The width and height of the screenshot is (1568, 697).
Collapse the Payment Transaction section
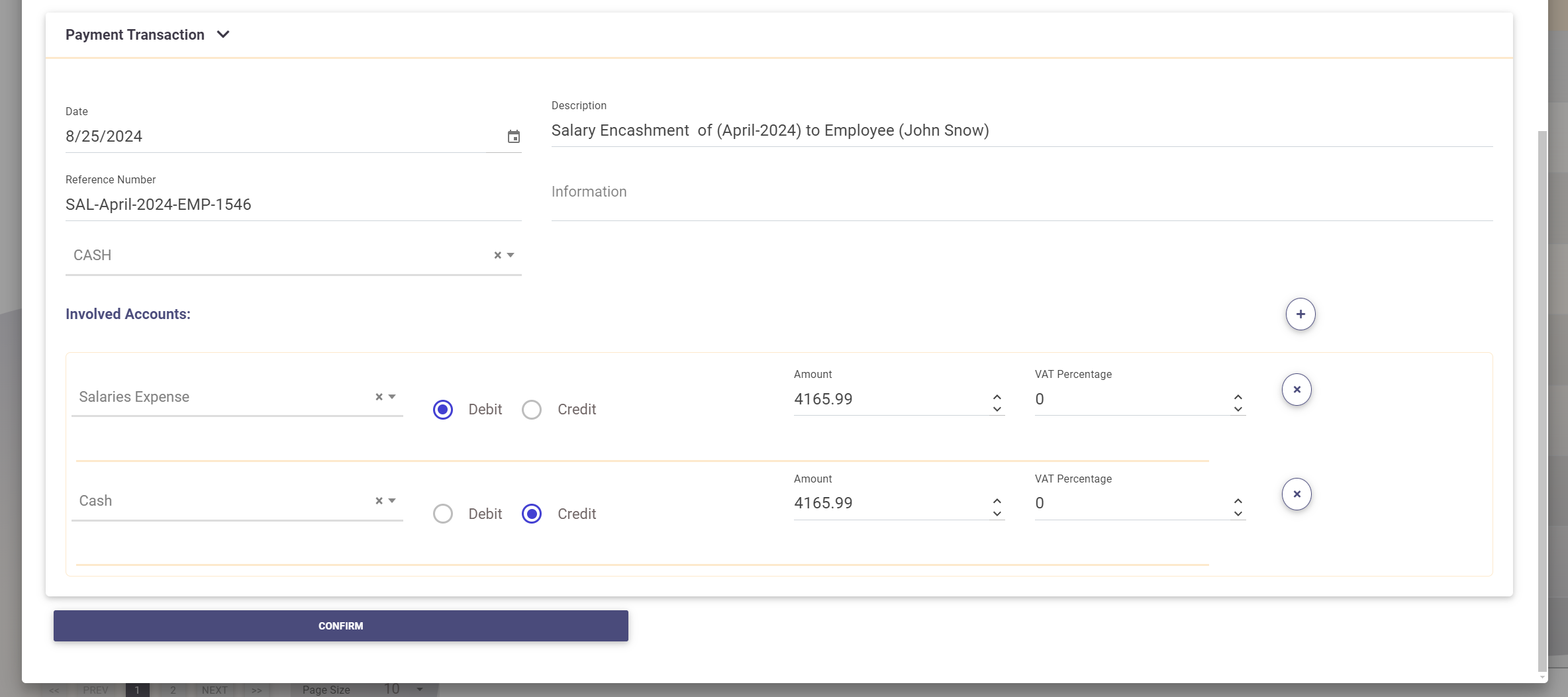tap(223, 34)
